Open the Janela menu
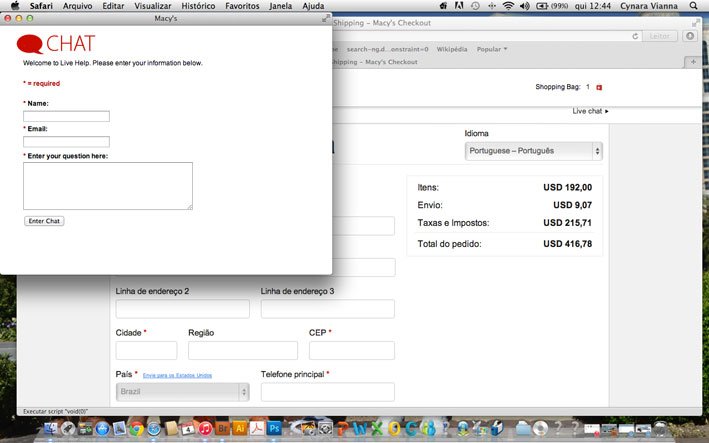The image size is (709, 443). [281, 6]
